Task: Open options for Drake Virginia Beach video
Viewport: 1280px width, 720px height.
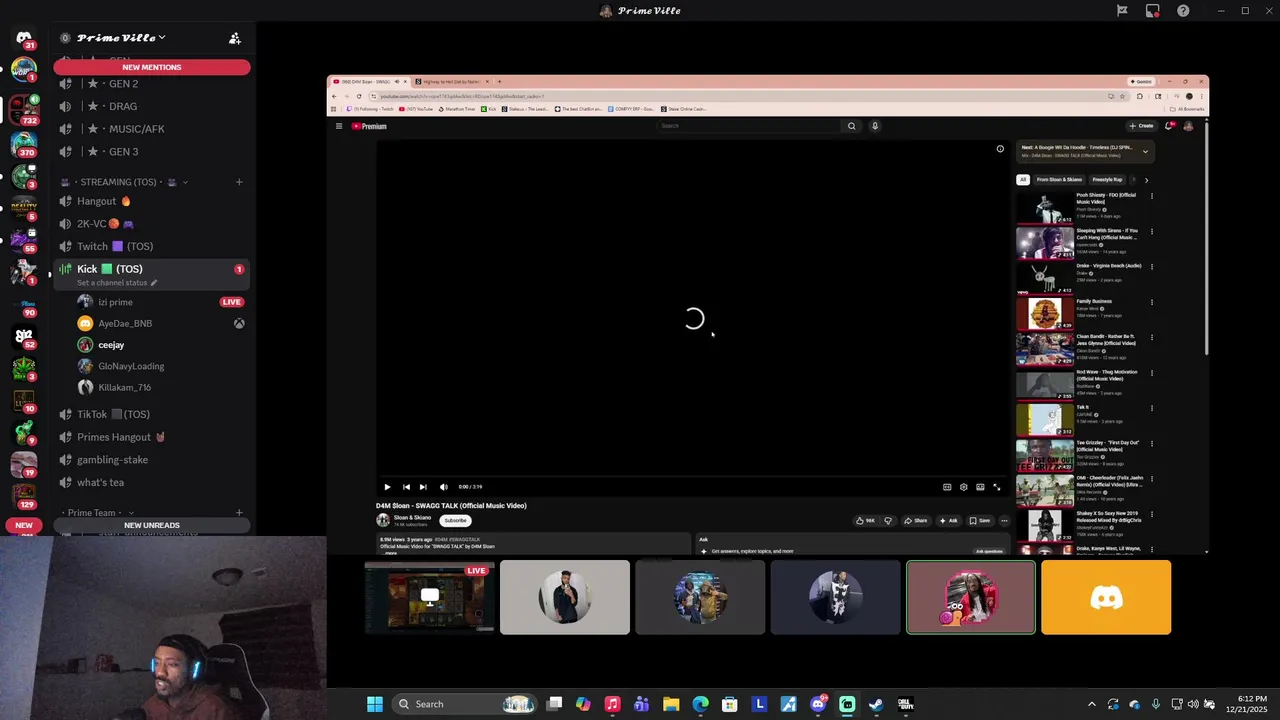Action: pyautogui.click(x=1152, y=267)
